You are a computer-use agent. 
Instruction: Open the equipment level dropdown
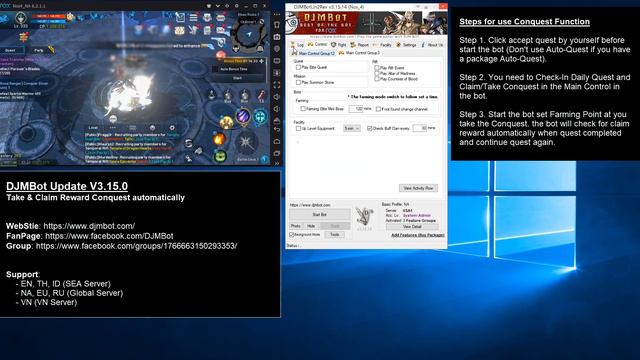[351, 128]
